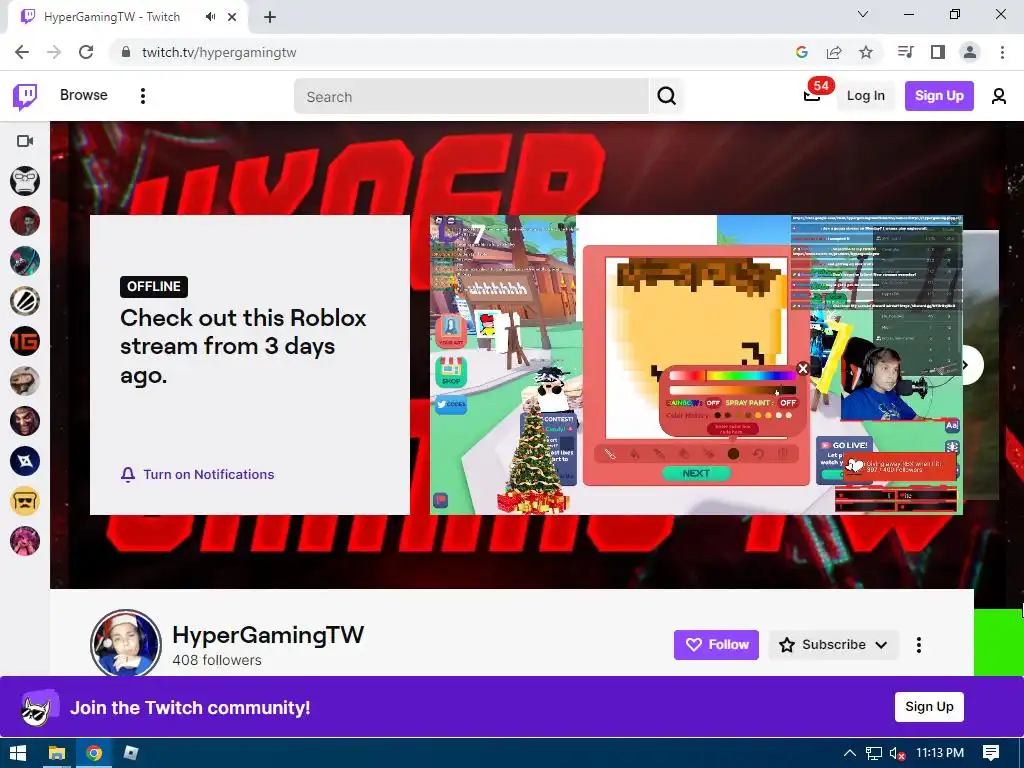The height and width of the screenshot is (768, 1024).
Task: Open File Explorer from the taskbar
Action: point(57,753)
